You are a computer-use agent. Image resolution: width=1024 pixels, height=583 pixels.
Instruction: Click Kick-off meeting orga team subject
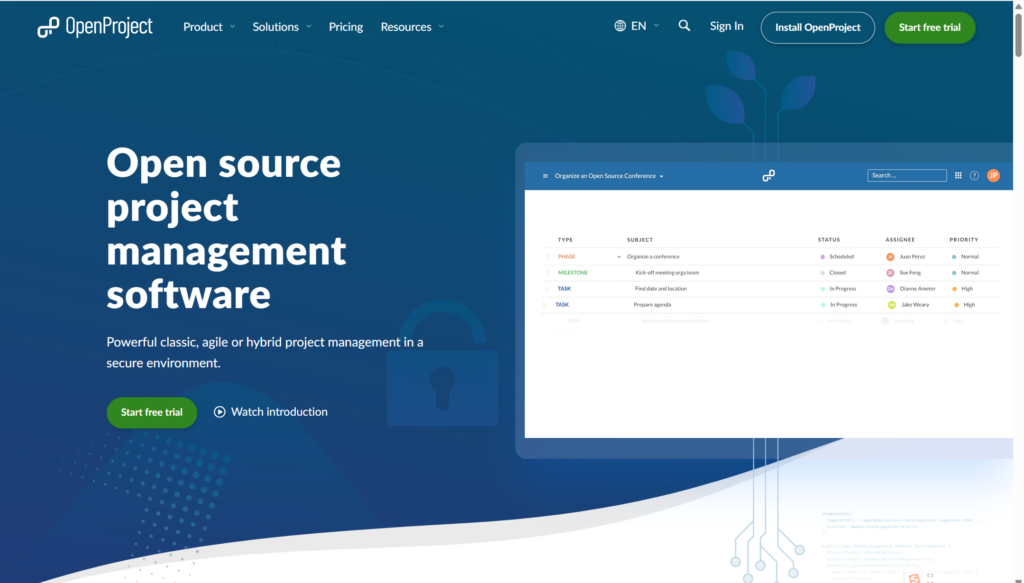tap(667, 273)
